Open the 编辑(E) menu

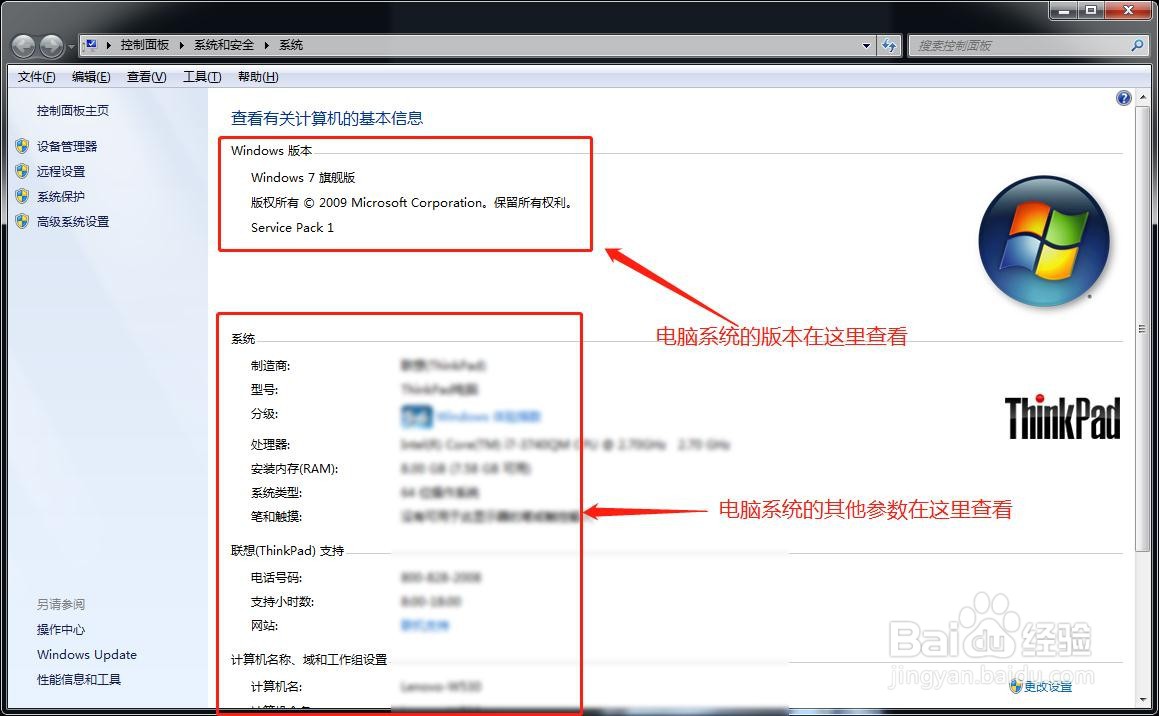91,77
